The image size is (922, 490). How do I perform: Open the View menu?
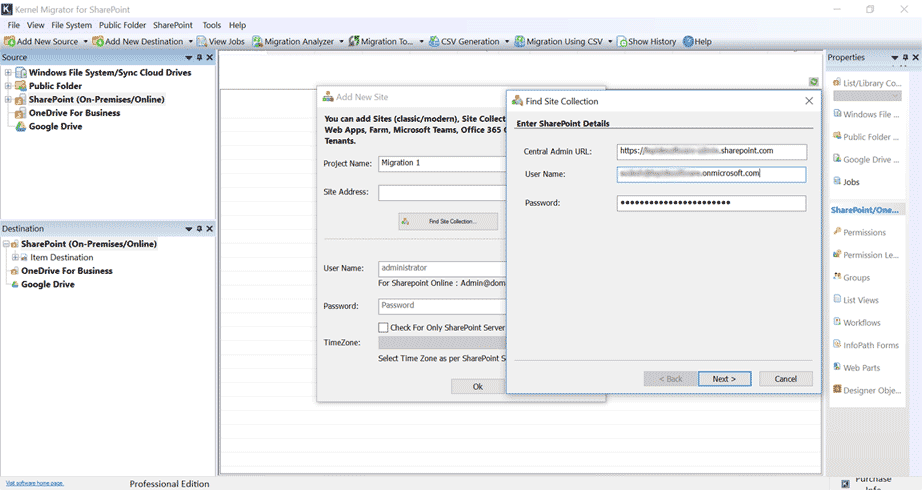pos(35,25)
